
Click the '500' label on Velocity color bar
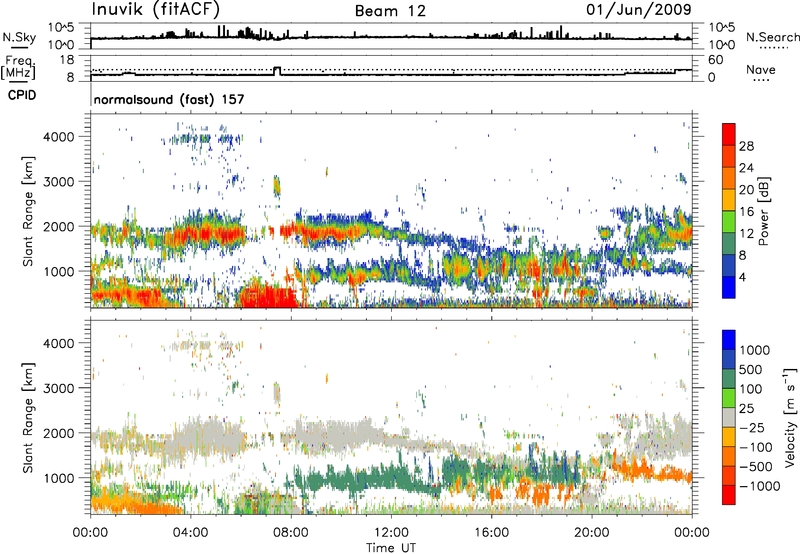[x=751, y=370]
